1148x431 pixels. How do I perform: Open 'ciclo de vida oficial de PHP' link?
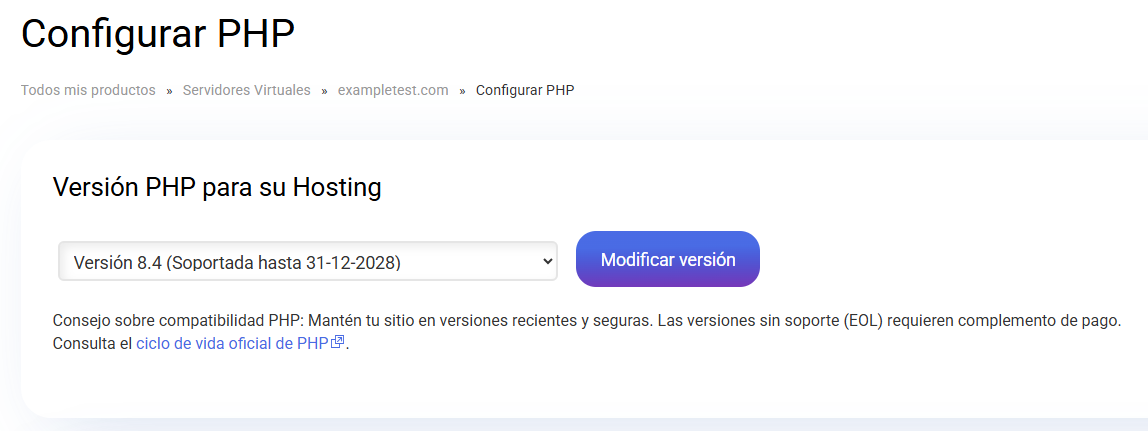point(232,343)
